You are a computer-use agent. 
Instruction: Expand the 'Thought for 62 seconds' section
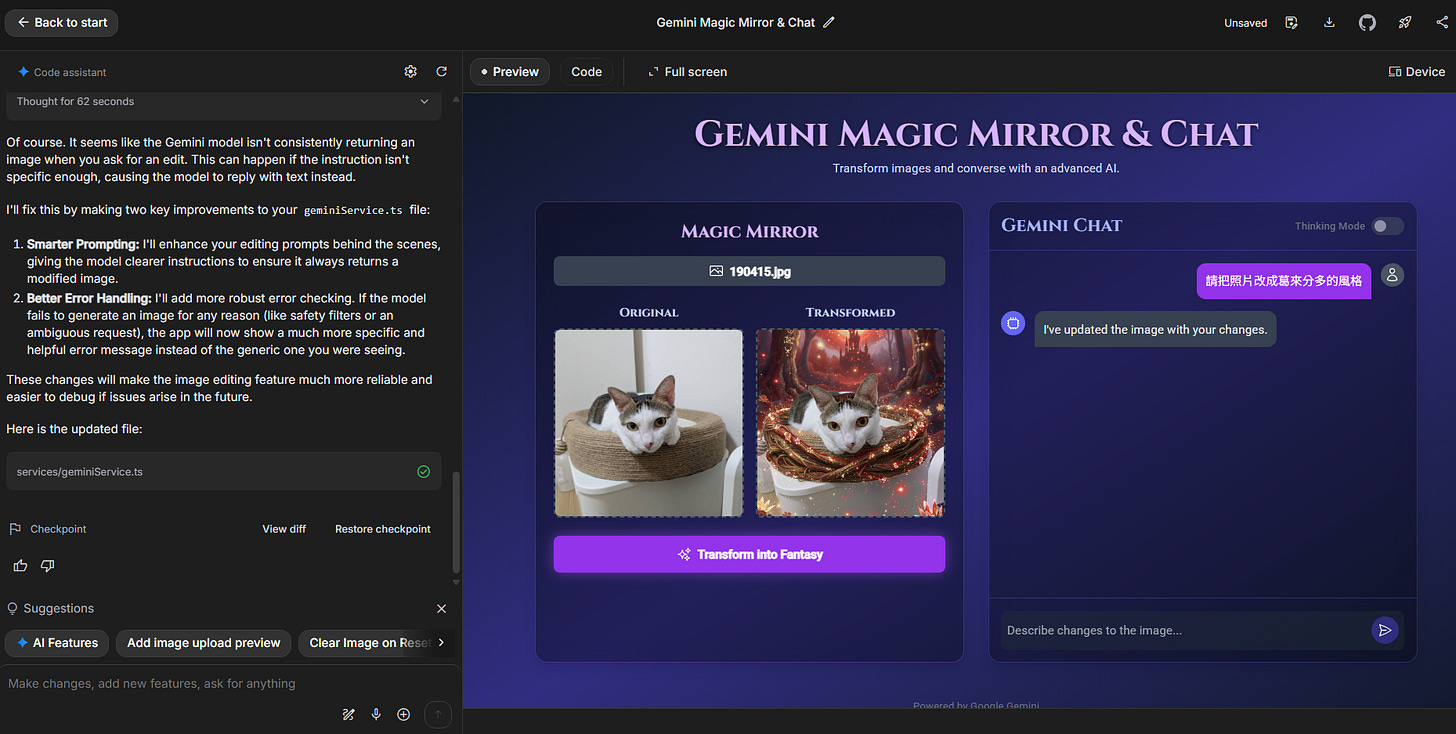[x=223, y=102]
